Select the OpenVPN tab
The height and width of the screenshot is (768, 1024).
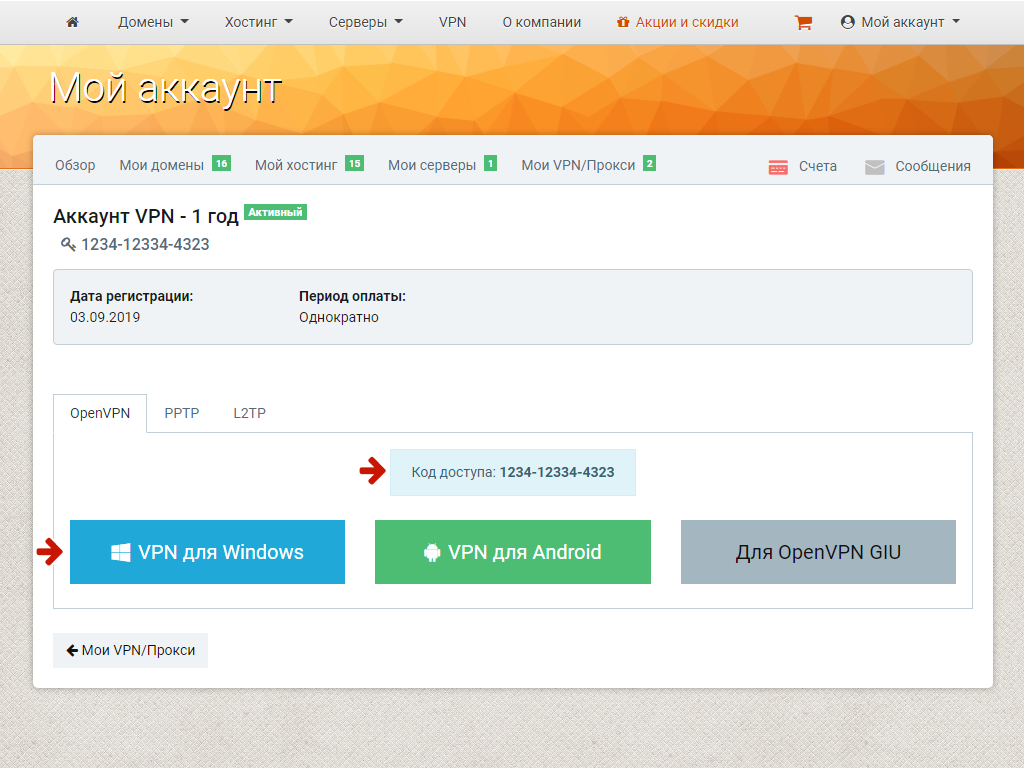[100, 413]
